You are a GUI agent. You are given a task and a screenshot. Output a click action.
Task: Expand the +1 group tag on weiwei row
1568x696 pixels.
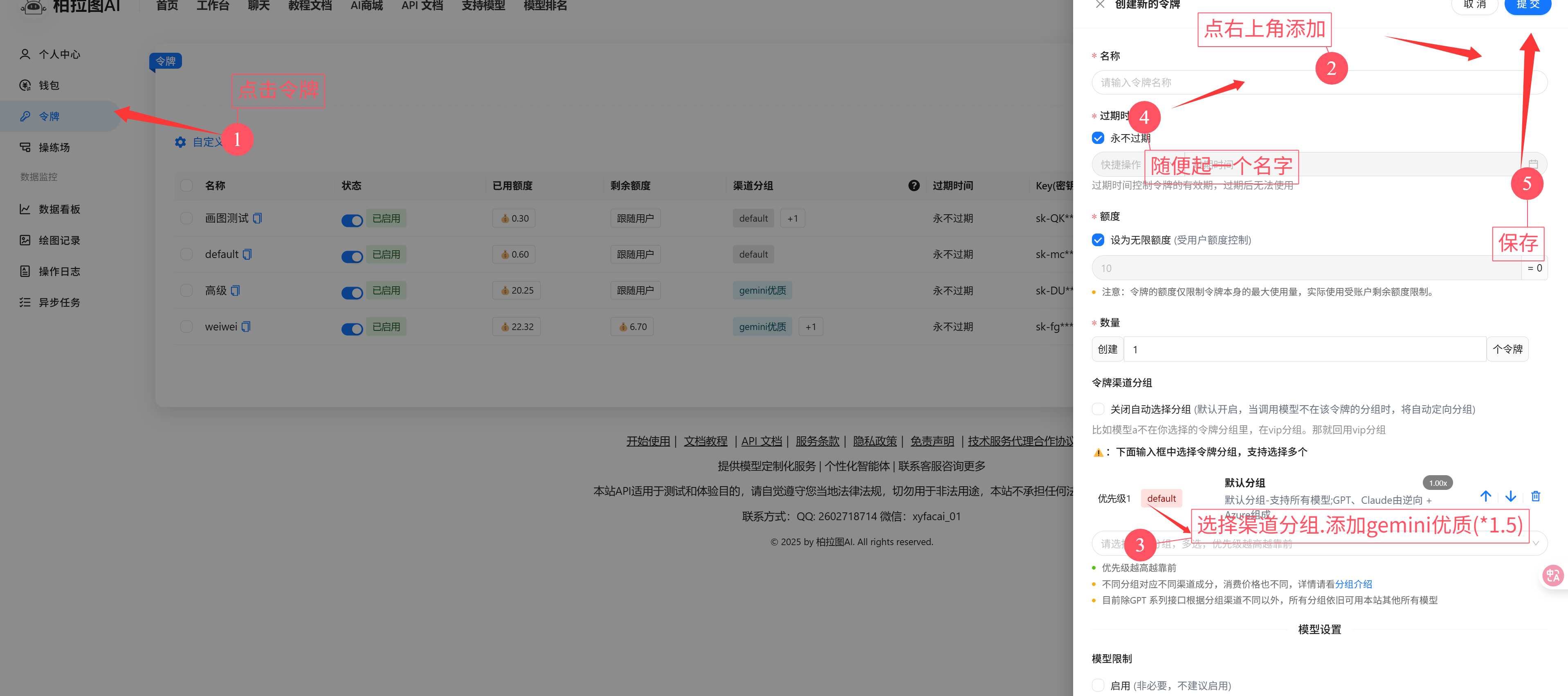coord(811,326)
